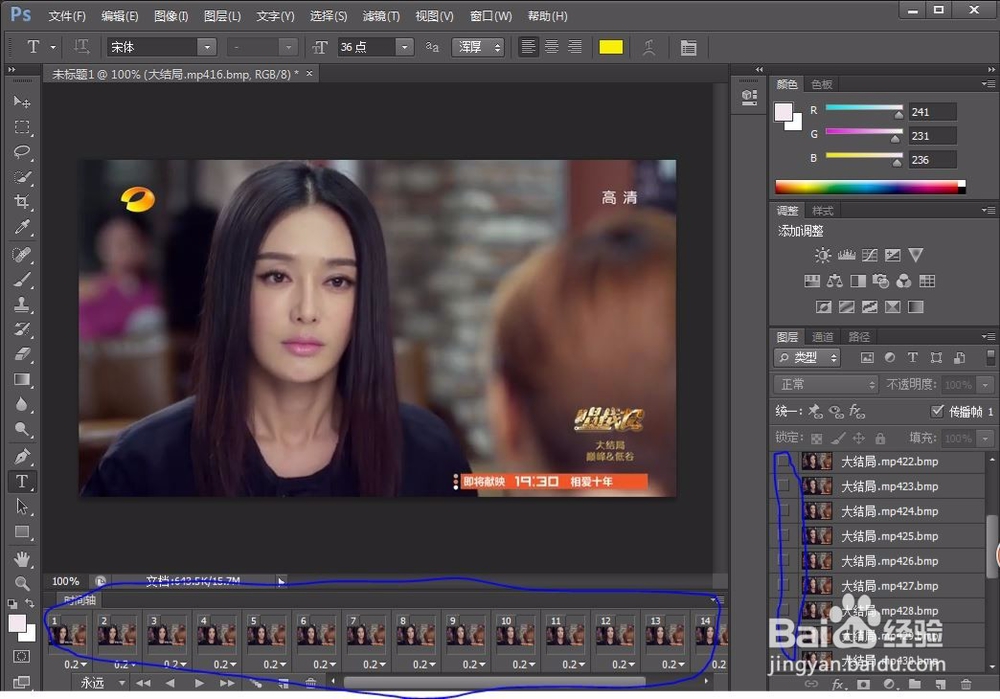
Task: Toggle visibility of layer 大结局.mp423.bmp
Action: tap(784, 486)
